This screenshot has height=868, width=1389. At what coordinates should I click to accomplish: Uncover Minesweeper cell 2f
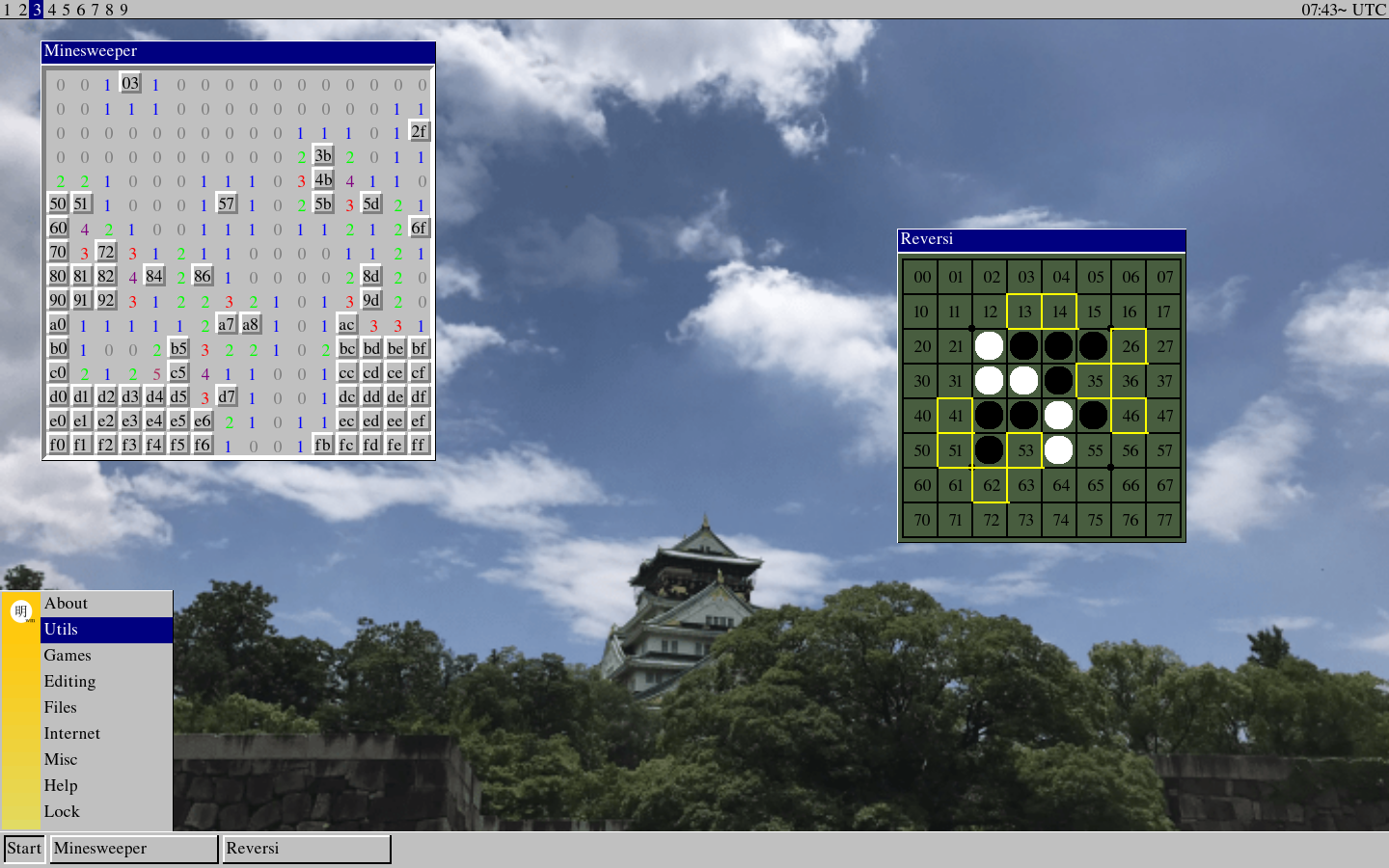pyautogui.click(x=419, y=131)
